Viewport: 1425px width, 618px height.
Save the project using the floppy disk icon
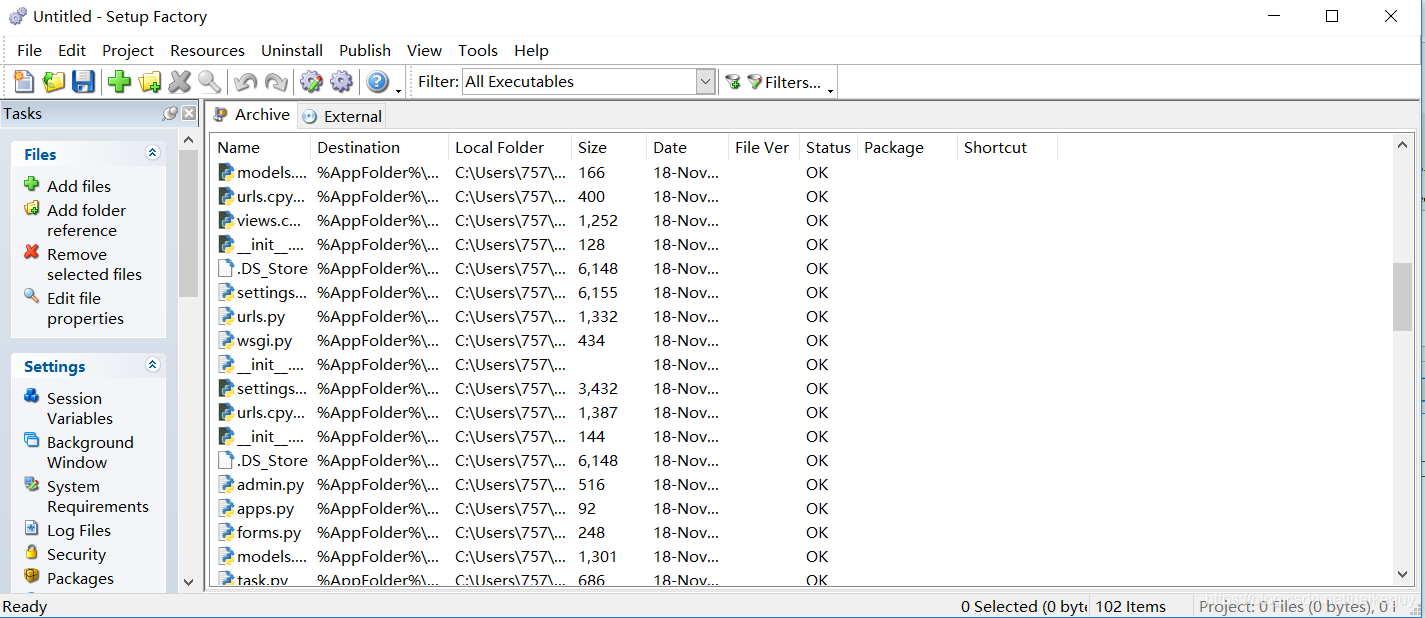point(84,82)
